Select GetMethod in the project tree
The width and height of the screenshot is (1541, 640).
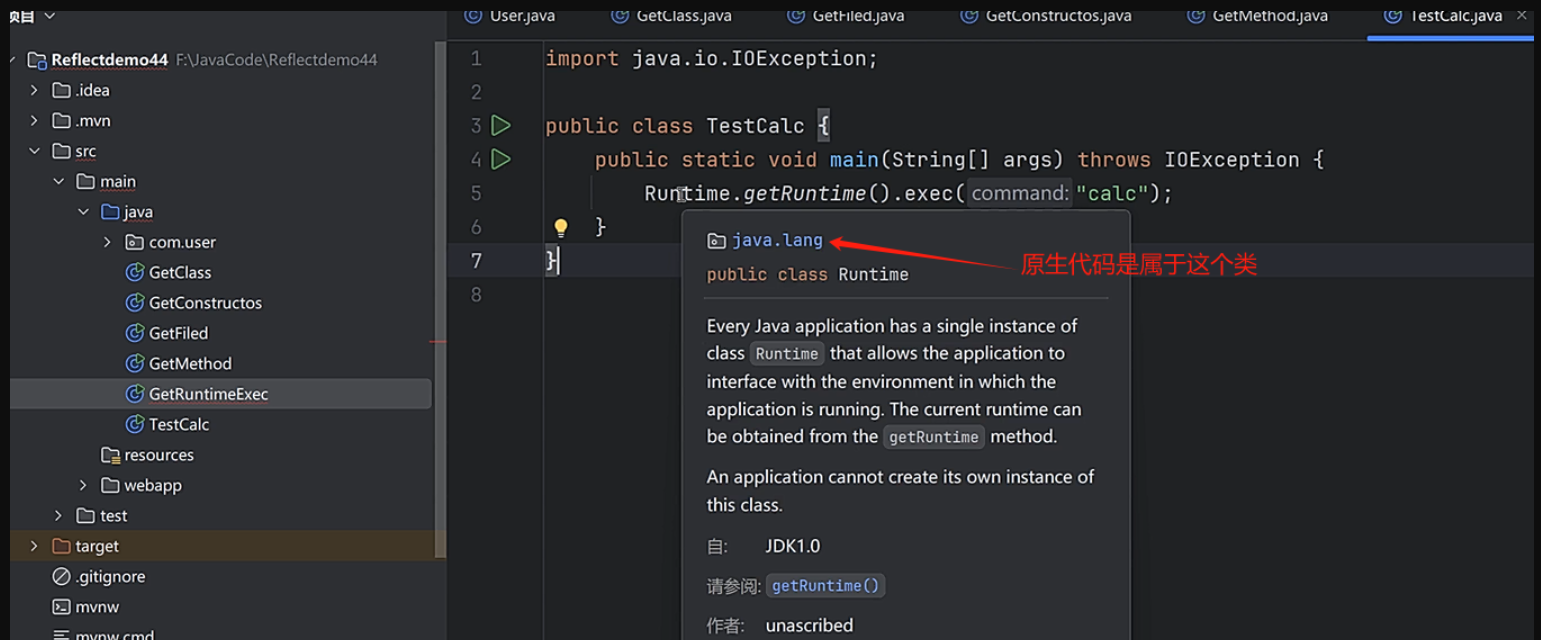pos(190,363)
